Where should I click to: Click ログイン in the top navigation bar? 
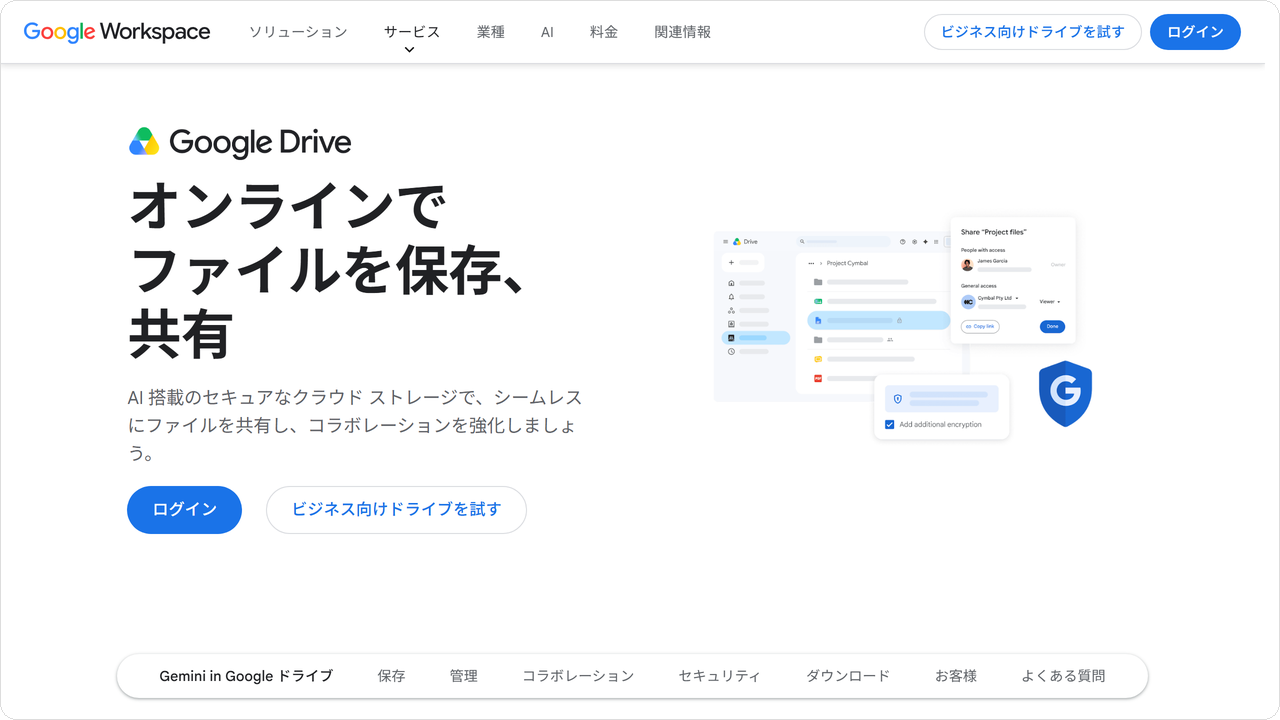point(1195,32)
